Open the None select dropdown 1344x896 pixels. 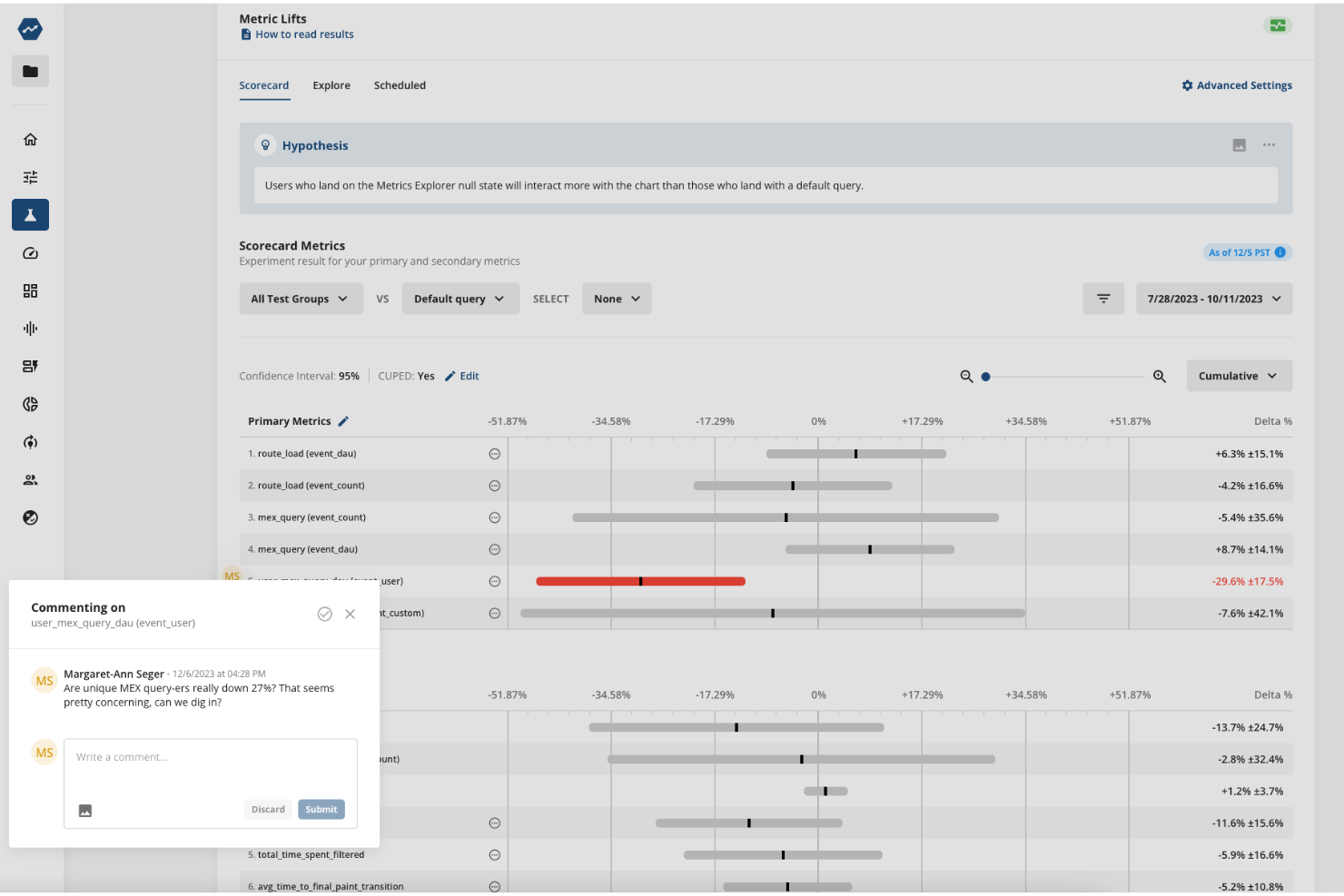618,299
